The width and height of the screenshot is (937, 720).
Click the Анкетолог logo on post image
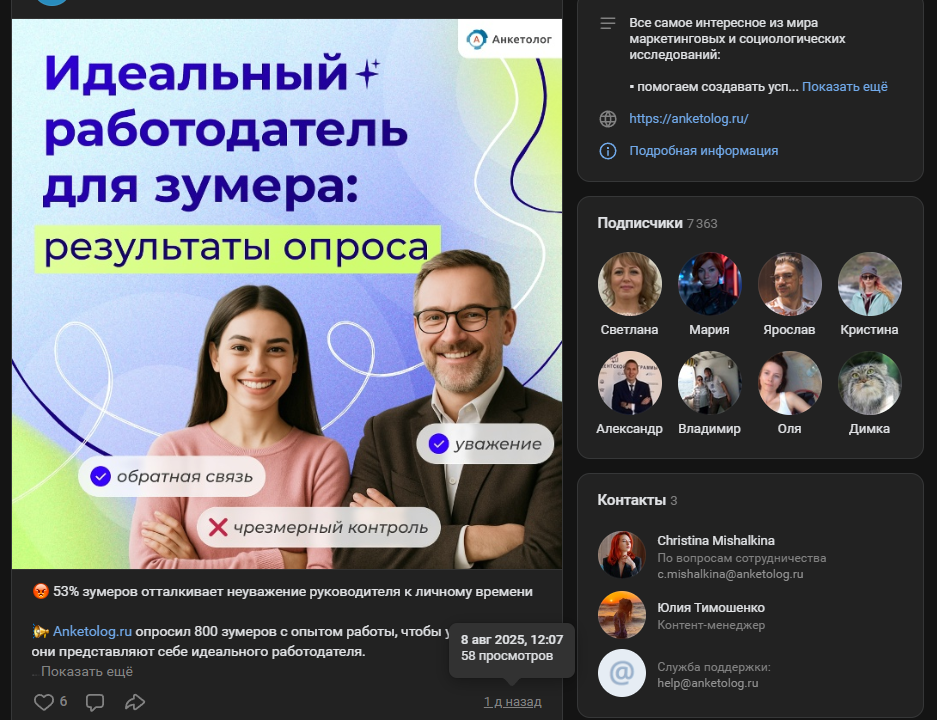point(510,39)
